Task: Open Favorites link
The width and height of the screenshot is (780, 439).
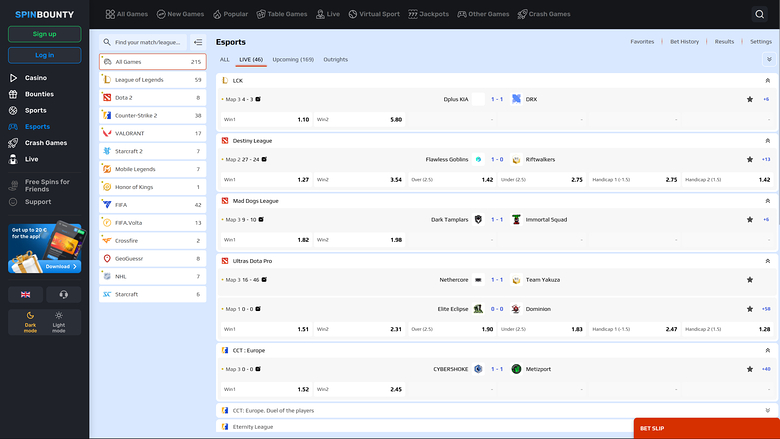Action: 642,42
